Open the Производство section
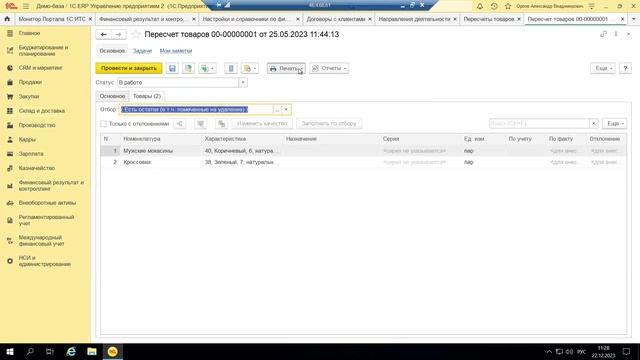 (37, 125)
